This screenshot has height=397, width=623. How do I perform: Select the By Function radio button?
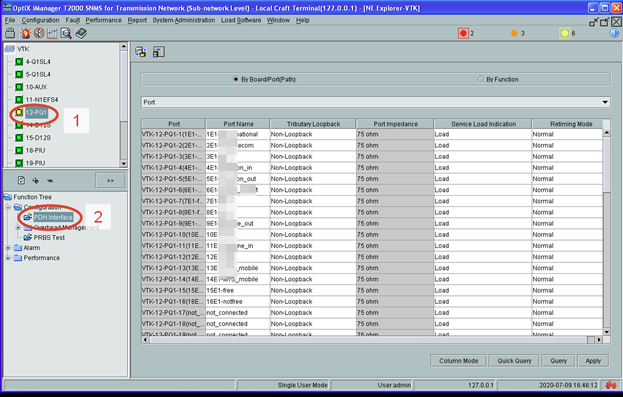pyautogui.click(x=480, y=79)
